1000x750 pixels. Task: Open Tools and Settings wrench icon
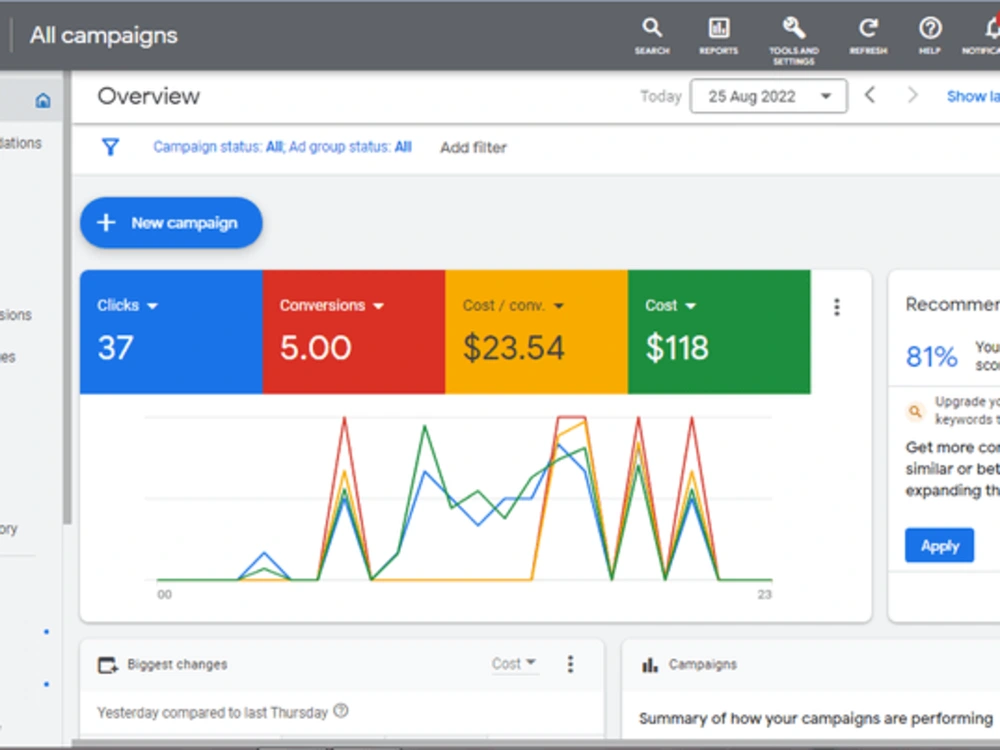point(793,41)
